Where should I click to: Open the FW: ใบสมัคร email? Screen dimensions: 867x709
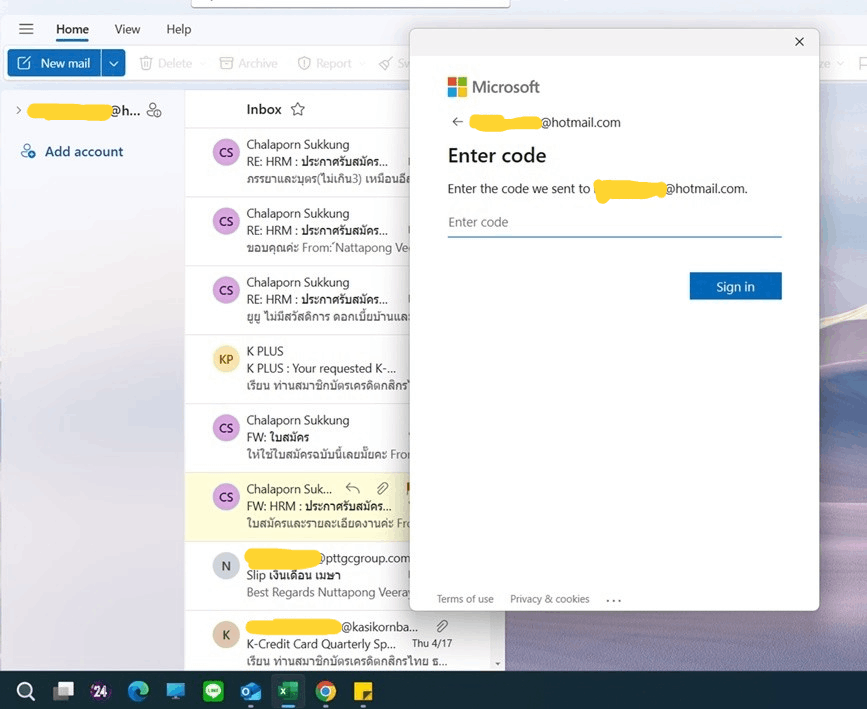(x=297, y=438)
